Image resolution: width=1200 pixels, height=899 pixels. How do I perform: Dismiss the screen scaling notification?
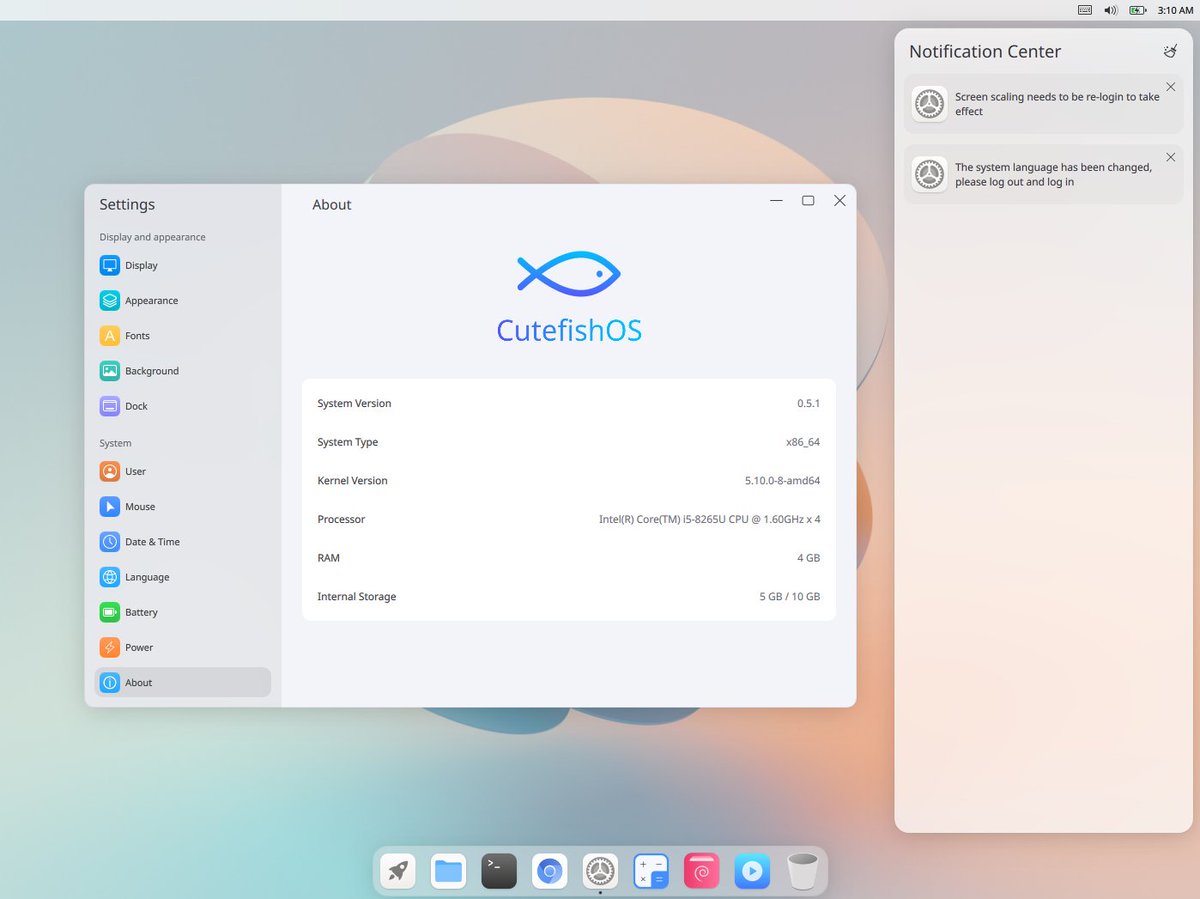pyautogui.click(x=1171, y=87)
